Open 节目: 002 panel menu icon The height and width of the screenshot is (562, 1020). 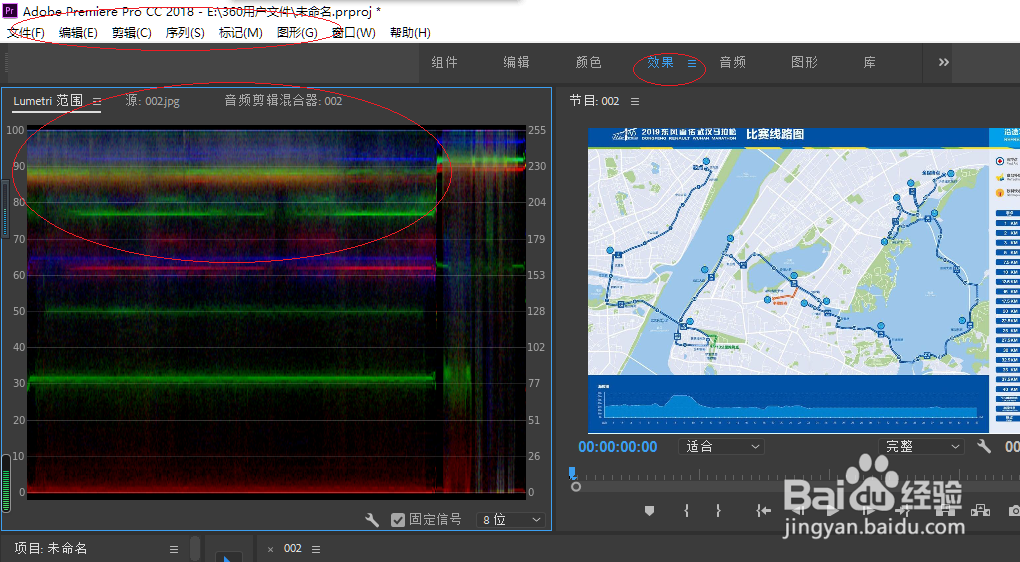635,101
